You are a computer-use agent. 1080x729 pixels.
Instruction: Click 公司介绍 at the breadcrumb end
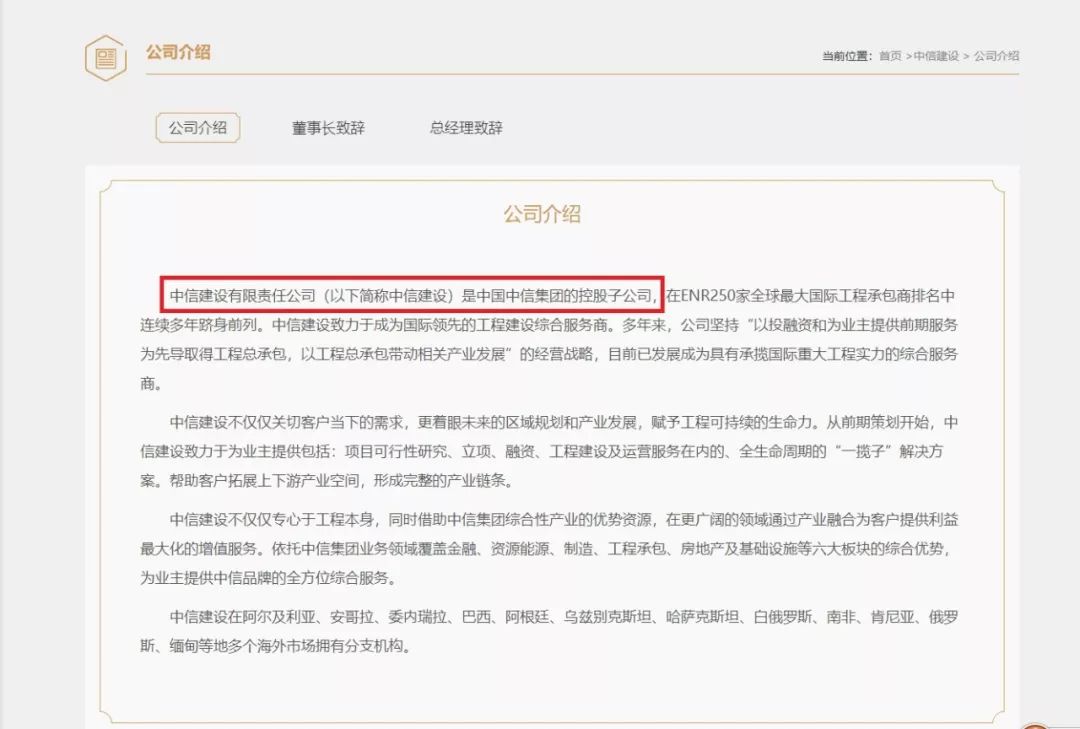pyautogui.click(x=996, y=56)
